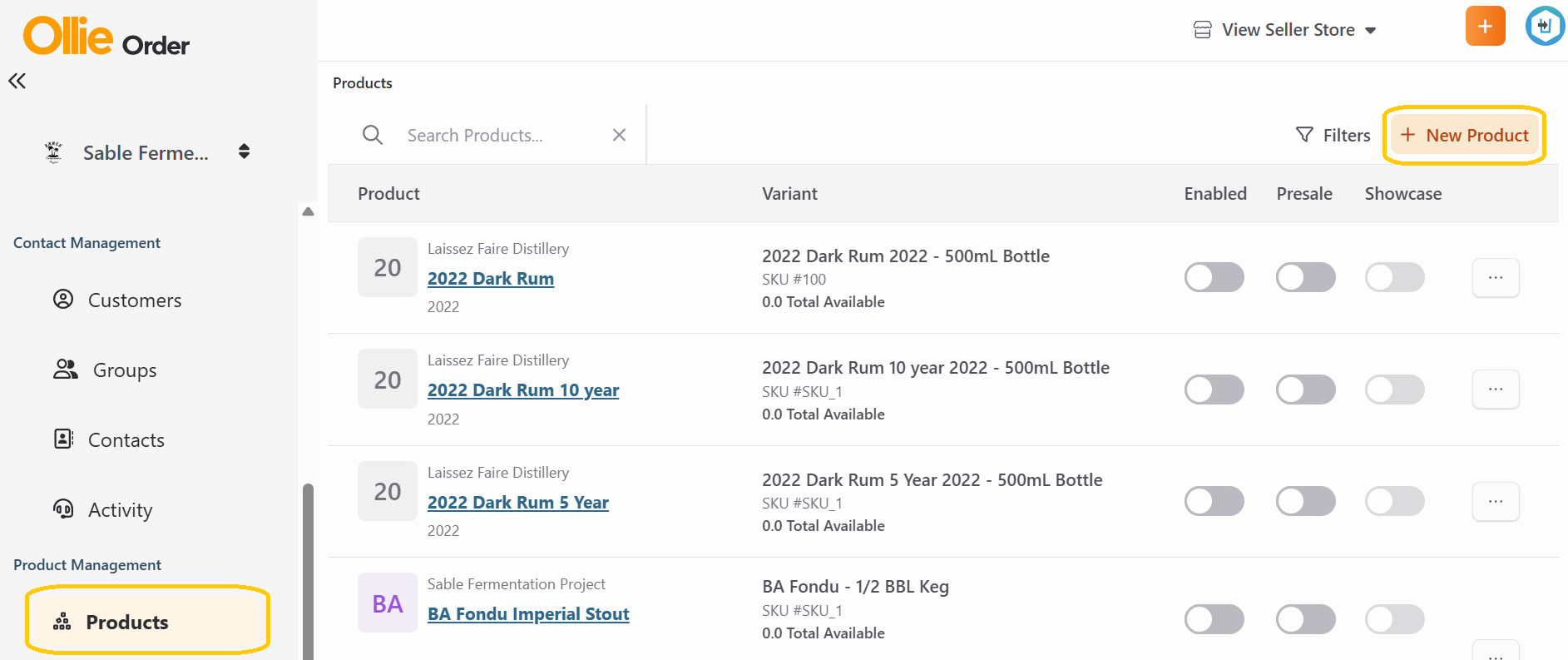This screenshot has width=1568, height=660.
Task: Select Products in the sidebar
Action: tap(147, 621)
